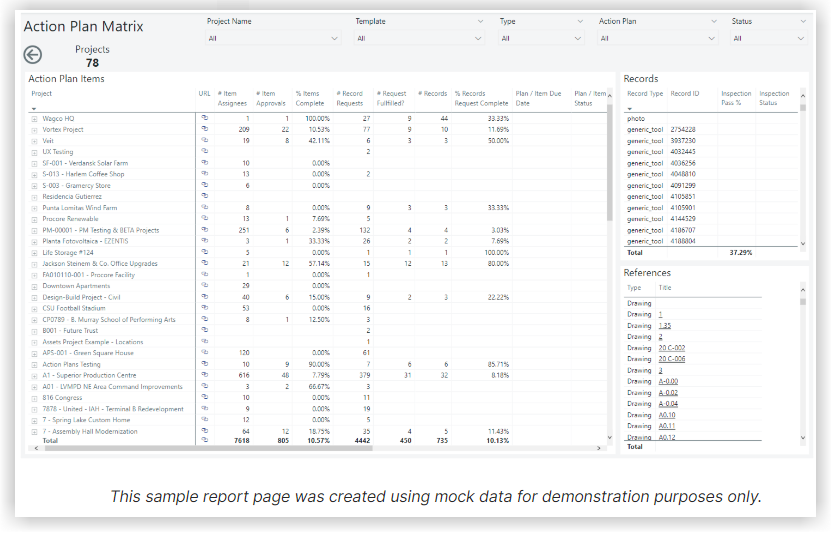This screenshot has height=533, width=832.
Task: Expand the Vortex Project row
Action: [34, 130]
